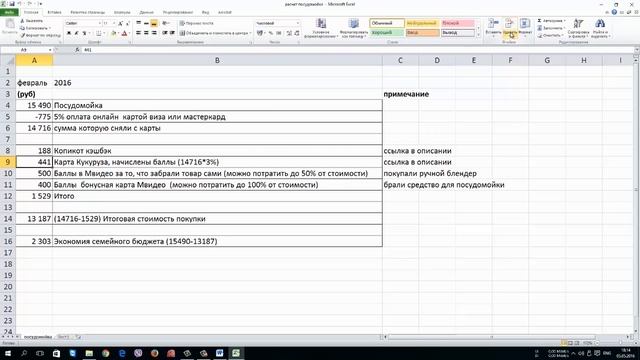Click the Format as Table icon
Image resolution: width=640 pixels, height=360 pixels.
pos(354,24)
